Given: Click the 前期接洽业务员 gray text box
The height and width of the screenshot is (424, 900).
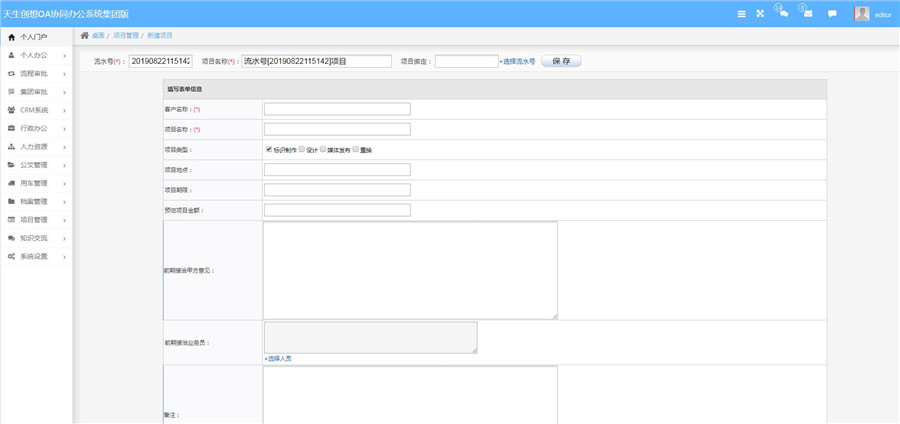Looking at the screenshot, I should click(371, 337).
